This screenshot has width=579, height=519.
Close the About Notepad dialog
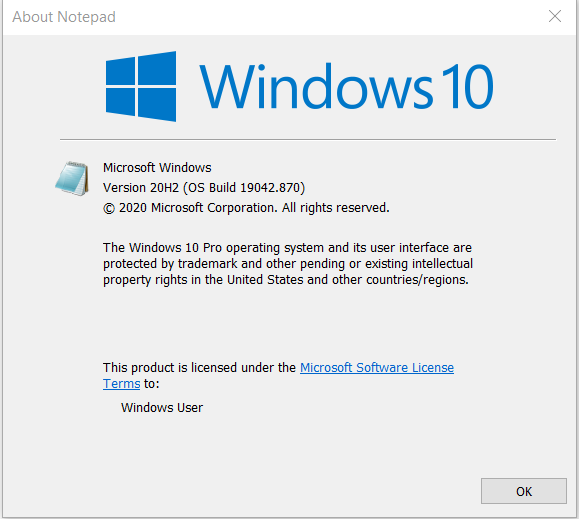coord(555,16)
